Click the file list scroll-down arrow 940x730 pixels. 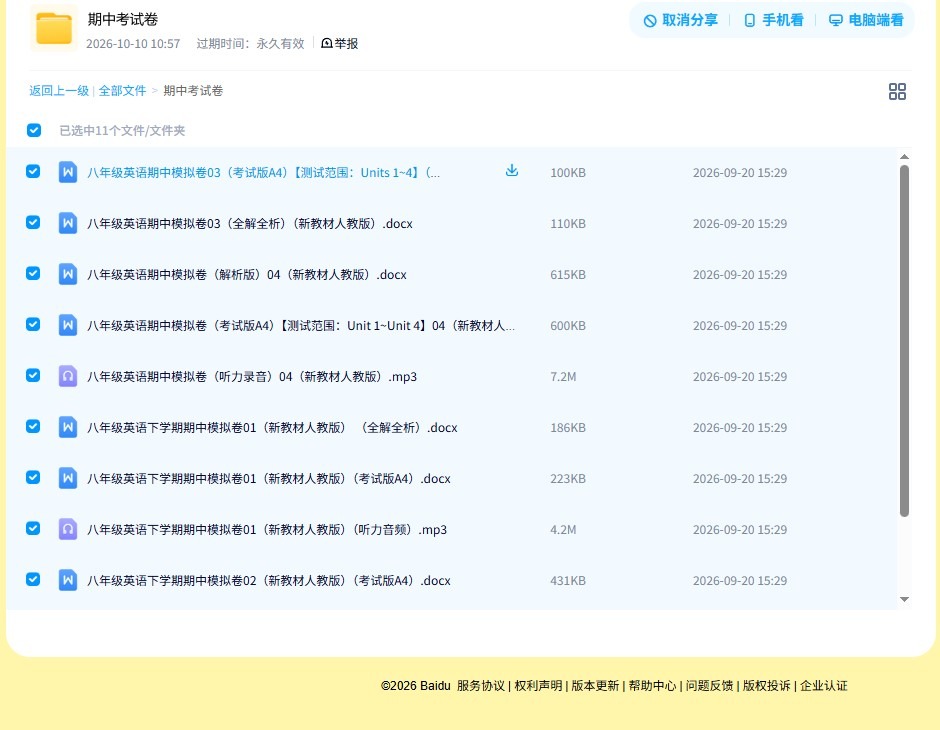click(x=904, y=599)
